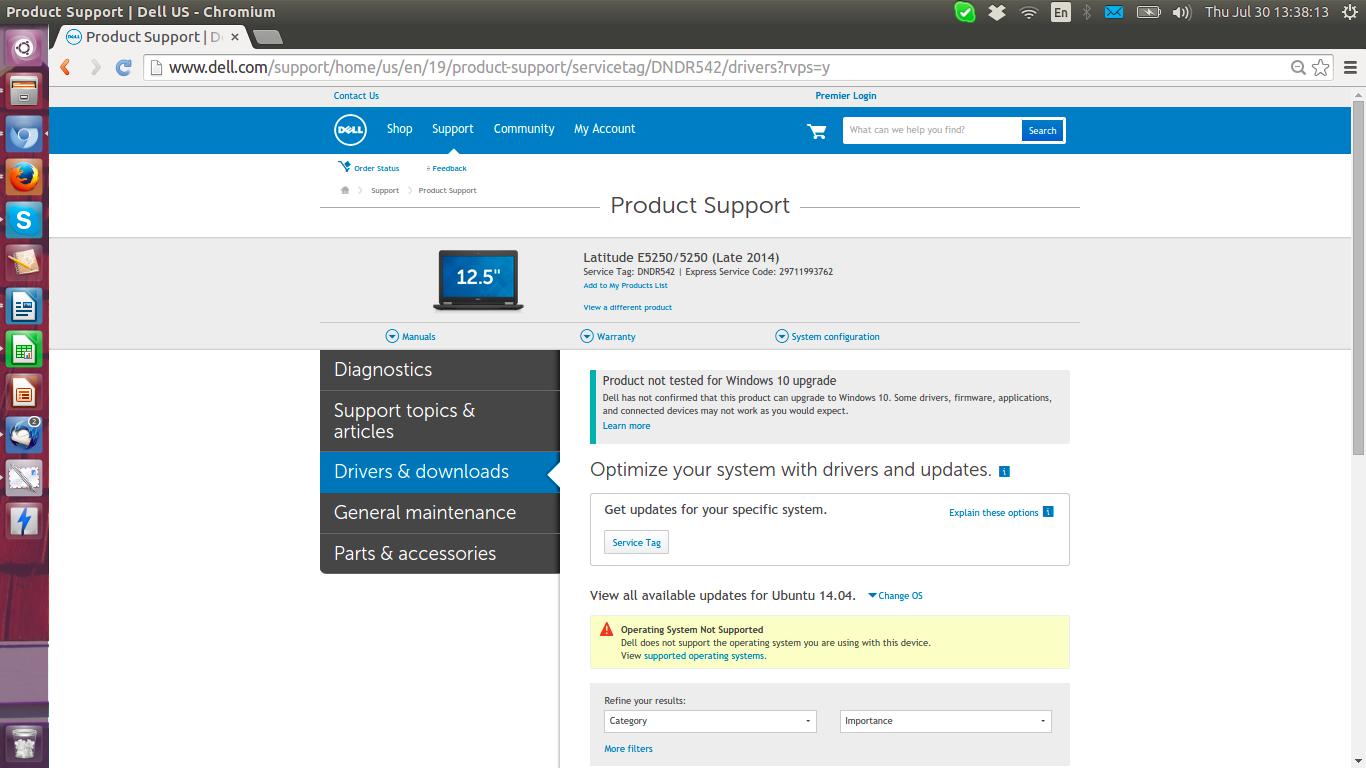Open the Community menu

[524, 129]
